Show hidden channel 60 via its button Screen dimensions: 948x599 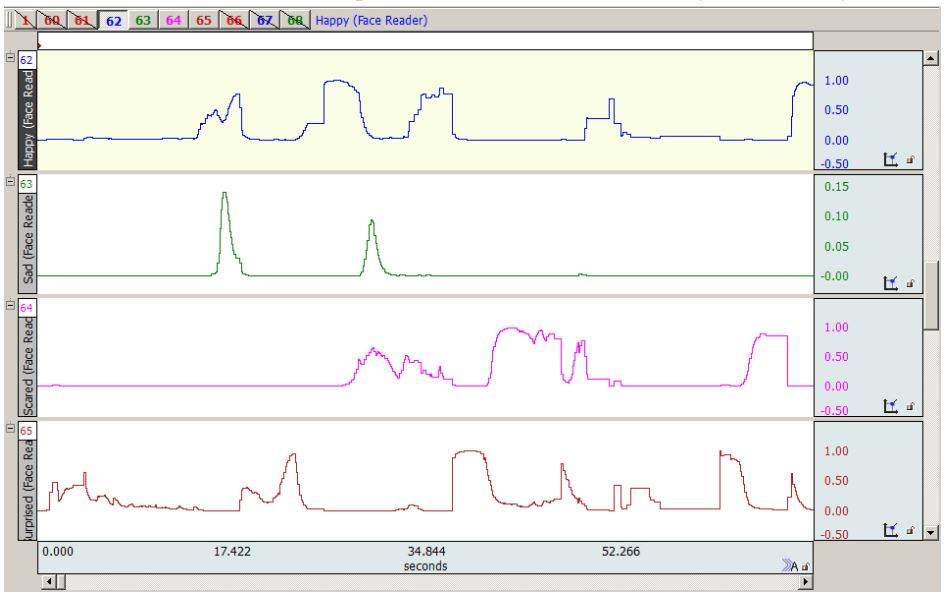[49, 19]
